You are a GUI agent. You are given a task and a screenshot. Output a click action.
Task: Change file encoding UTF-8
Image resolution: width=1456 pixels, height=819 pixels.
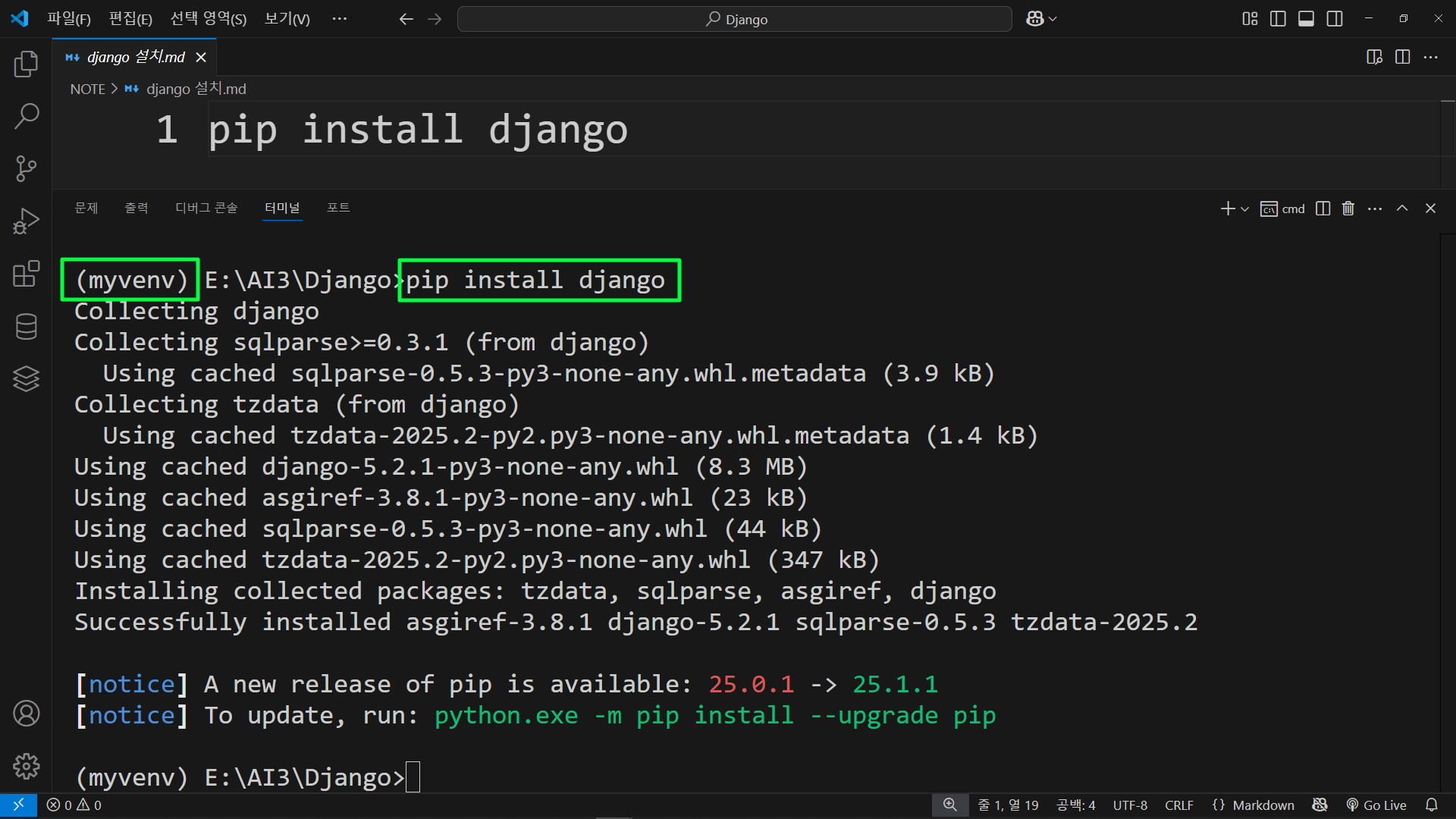[x=1130, y=805]
